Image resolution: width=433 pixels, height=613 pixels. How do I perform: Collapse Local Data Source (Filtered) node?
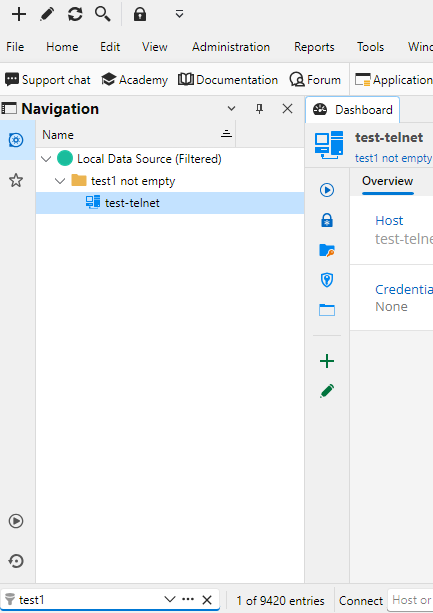pos(46,159)
